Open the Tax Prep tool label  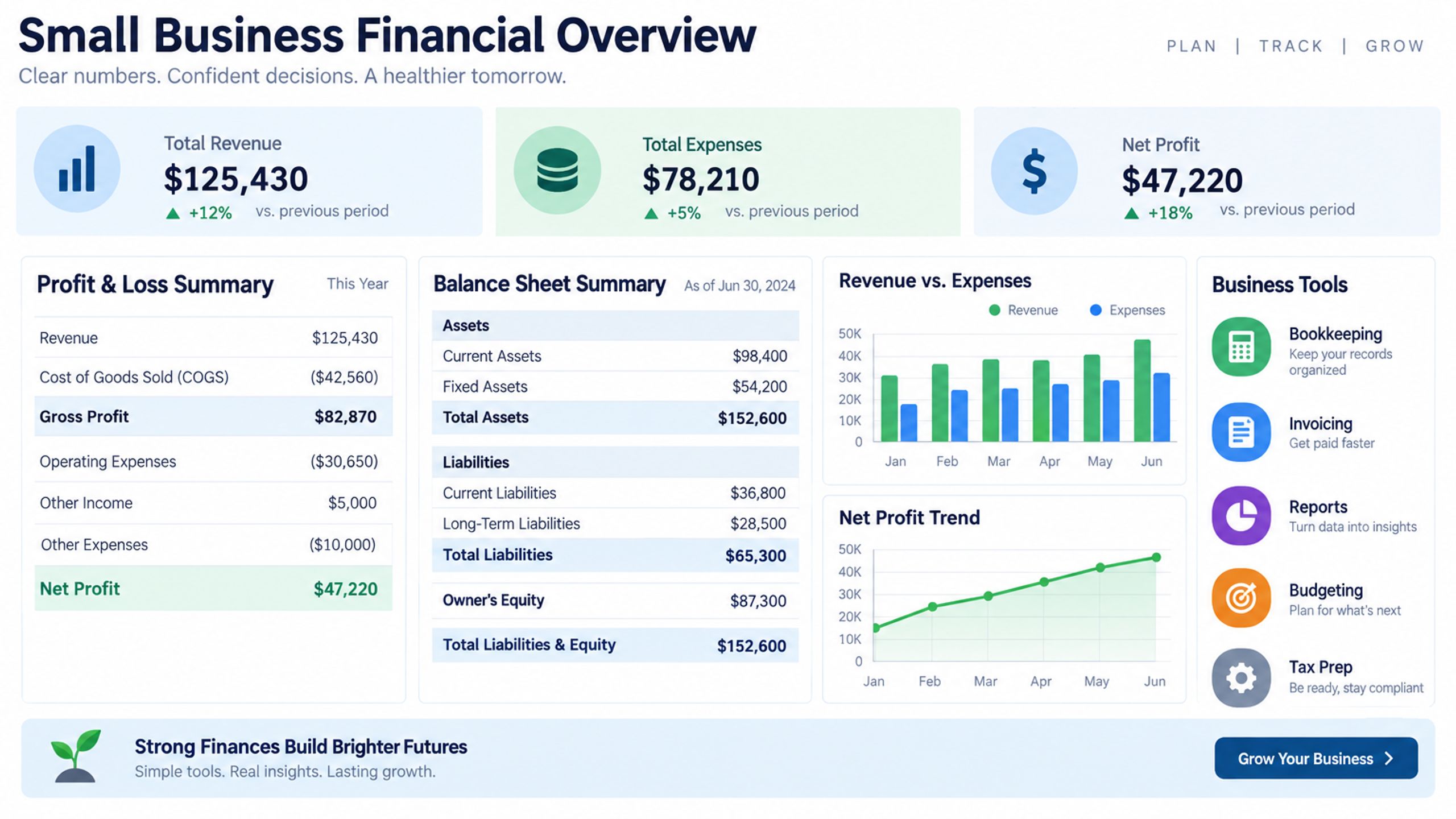tap(1321, 667)
